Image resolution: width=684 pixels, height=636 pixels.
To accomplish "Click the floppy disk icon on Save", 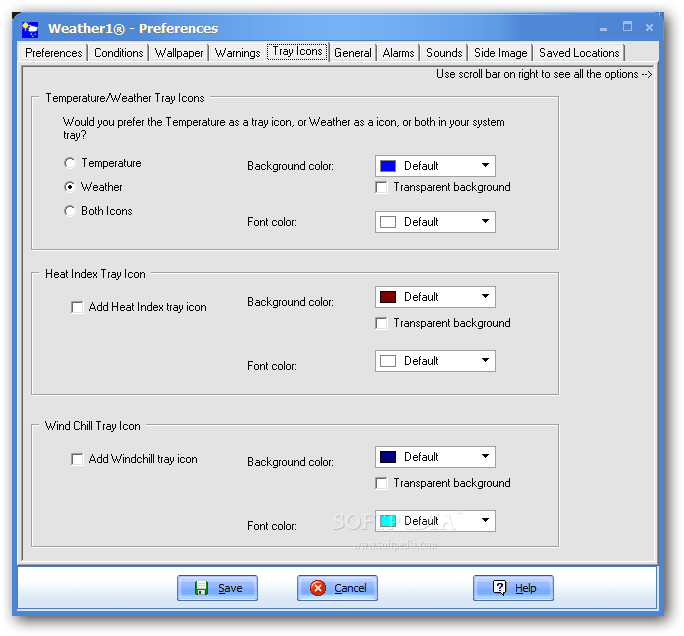I will (201, 588).
